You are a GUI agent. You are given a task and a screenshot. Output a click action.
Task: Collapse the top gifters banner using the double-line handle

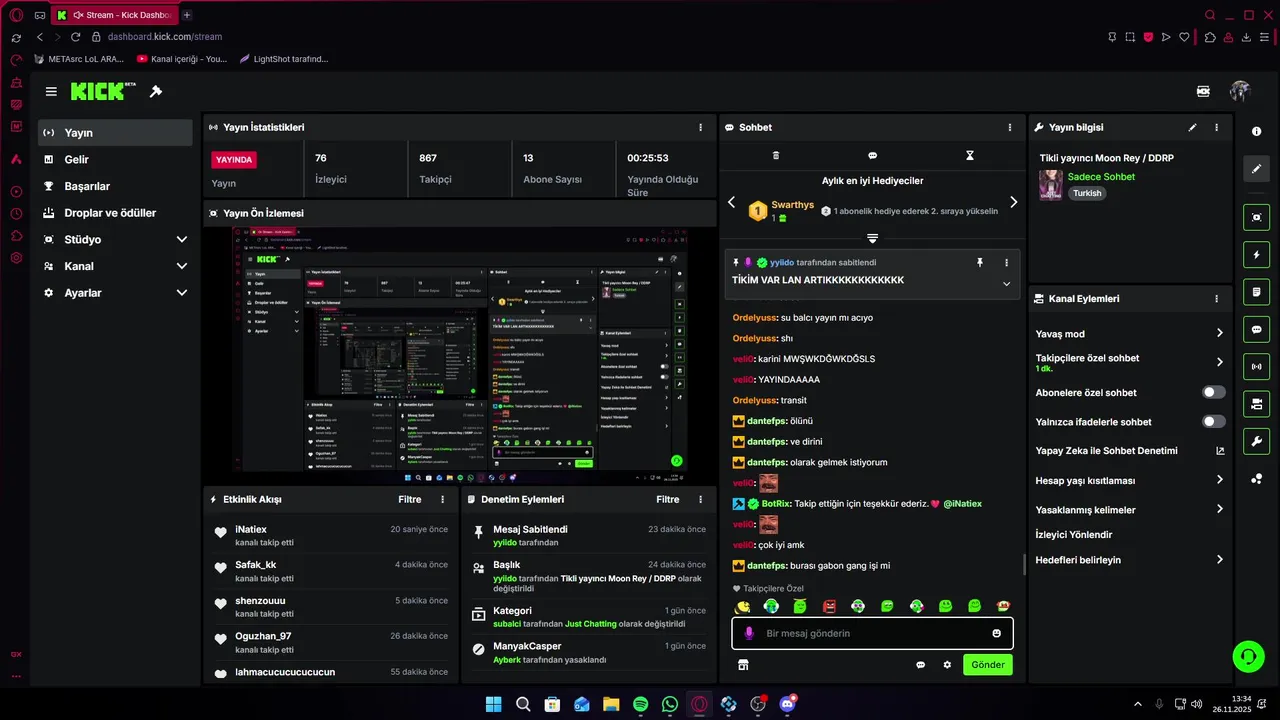873,238
